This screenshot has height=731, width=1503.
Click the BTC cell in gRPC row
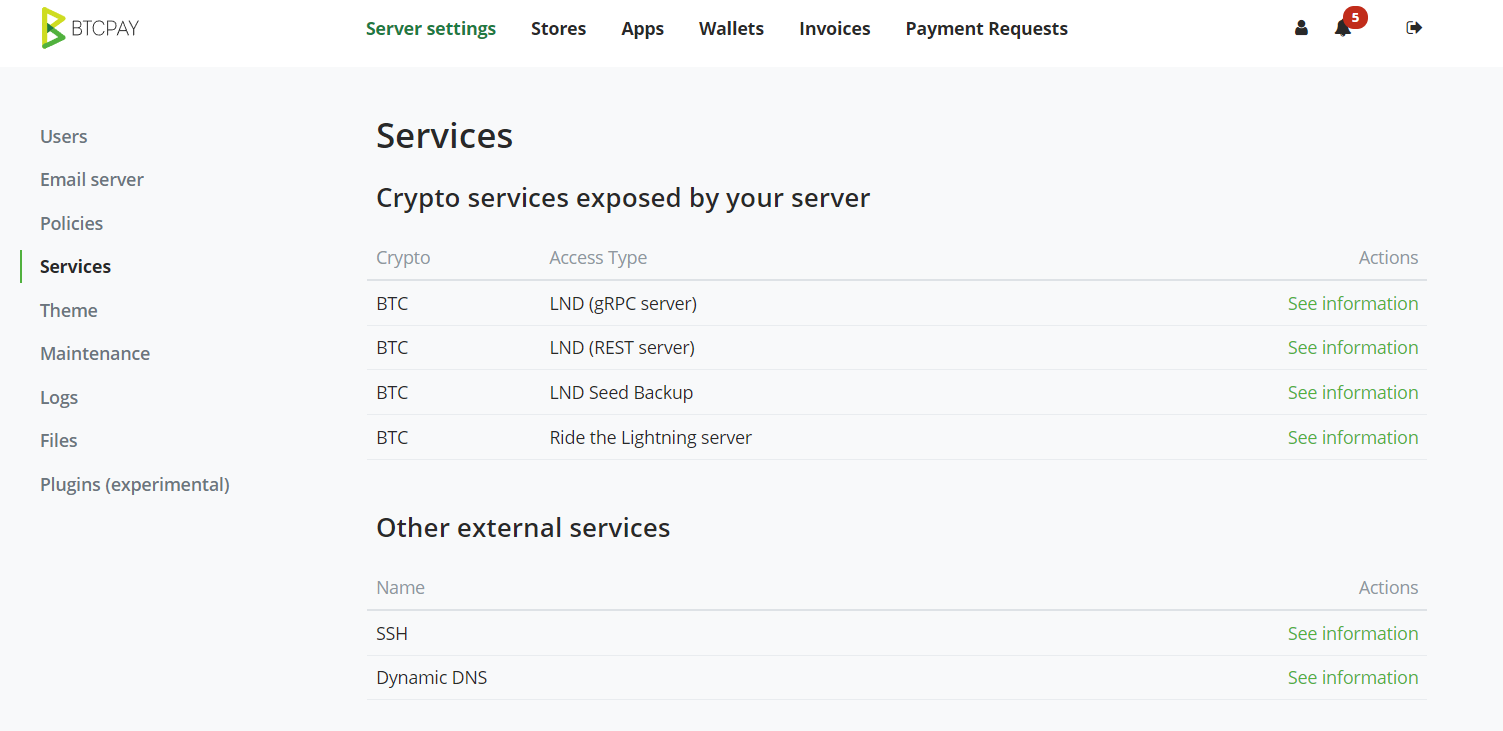coord(392,303)
